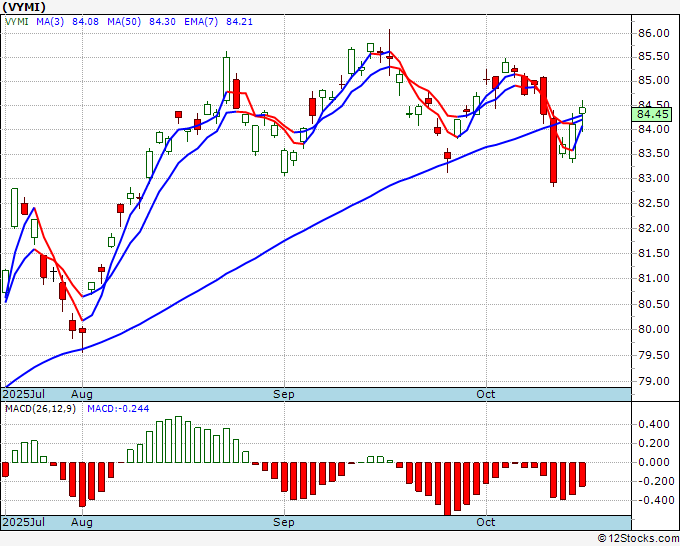This screenshot has height=546, width=680.
Task: Click the 81.50 price axis label
Action: 653,253
